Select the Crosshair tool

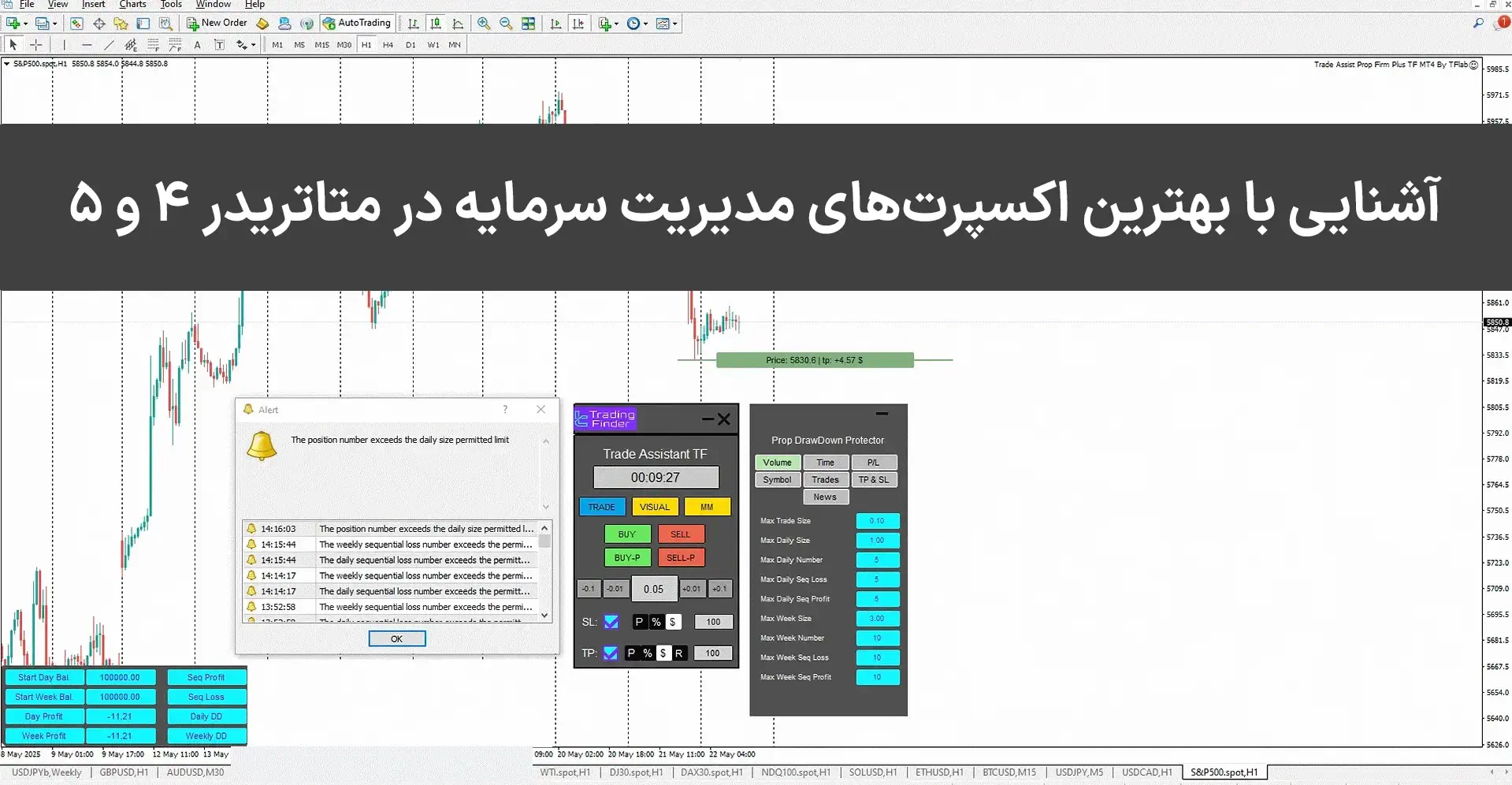click(35, 45)
